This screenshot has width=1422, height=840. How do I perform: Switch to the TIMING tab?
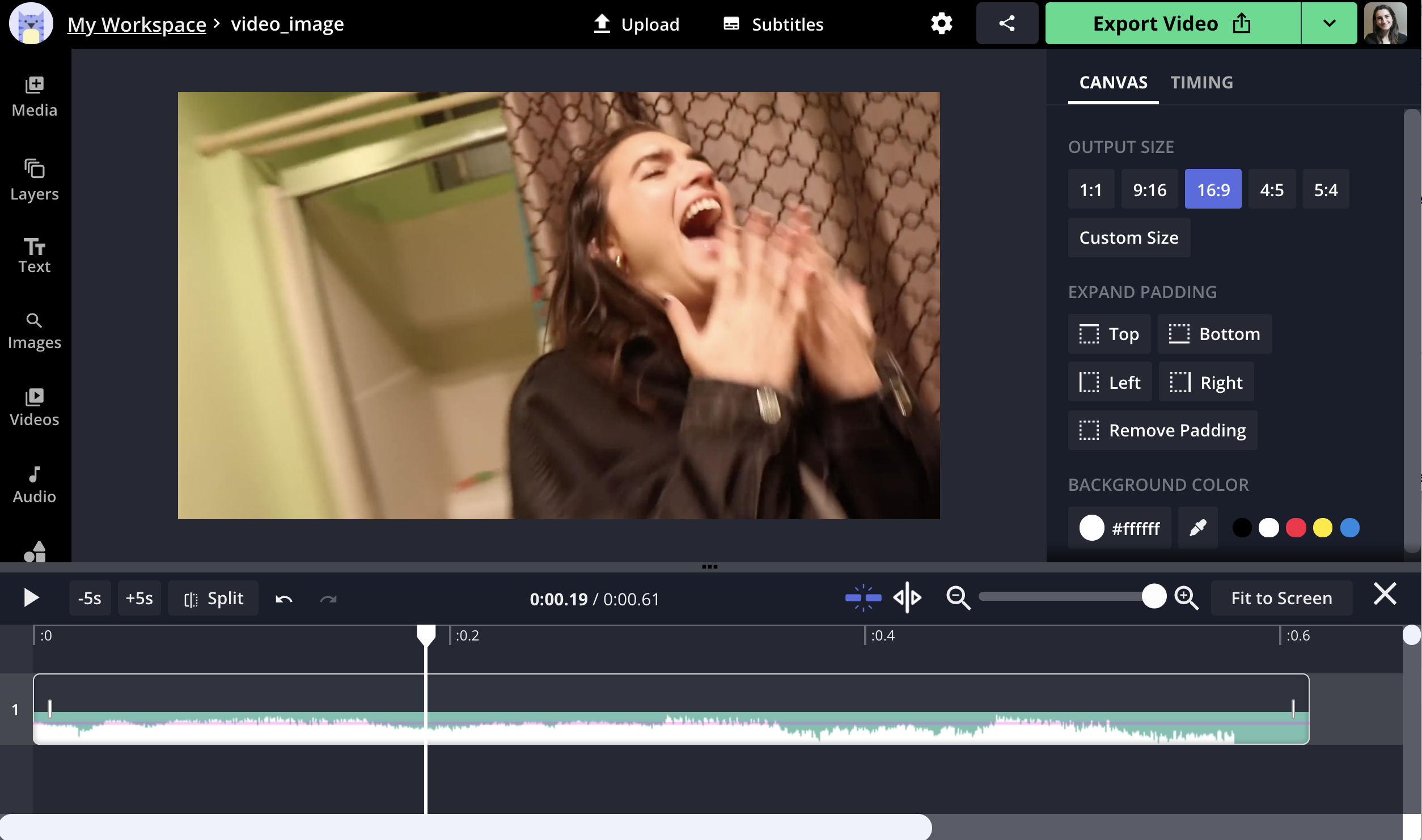pyautogui.click(x=1201, y=82)
